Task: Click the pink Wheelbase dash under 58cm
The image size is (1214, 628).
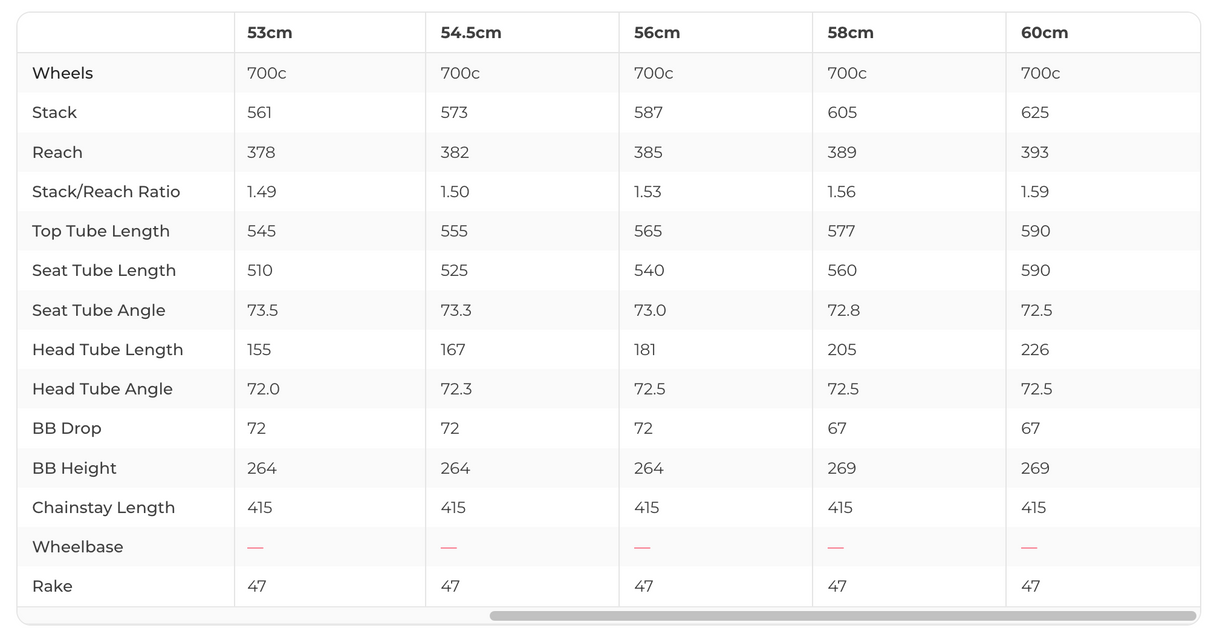Action: pos(836,548)
